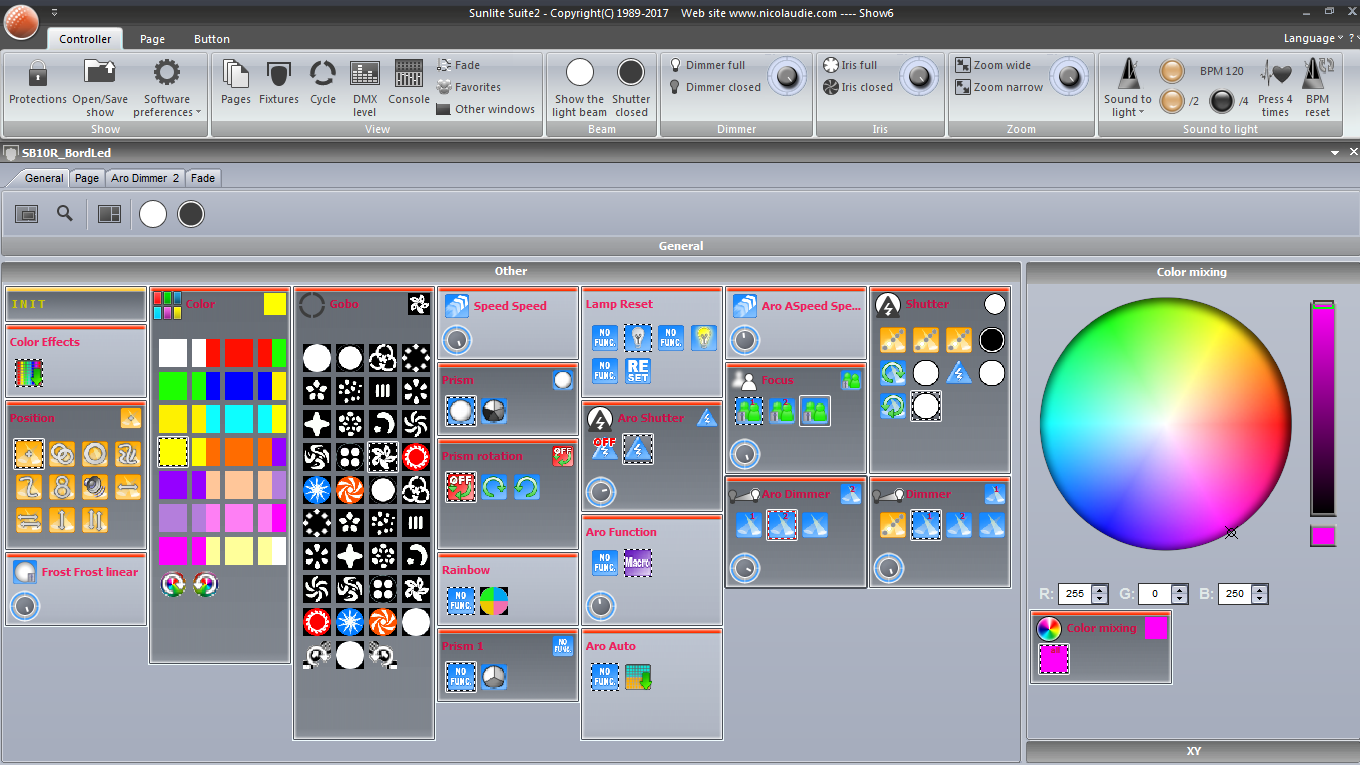Click the INIT button
This screenshot has width=1360, height=765.
(76, 304)
